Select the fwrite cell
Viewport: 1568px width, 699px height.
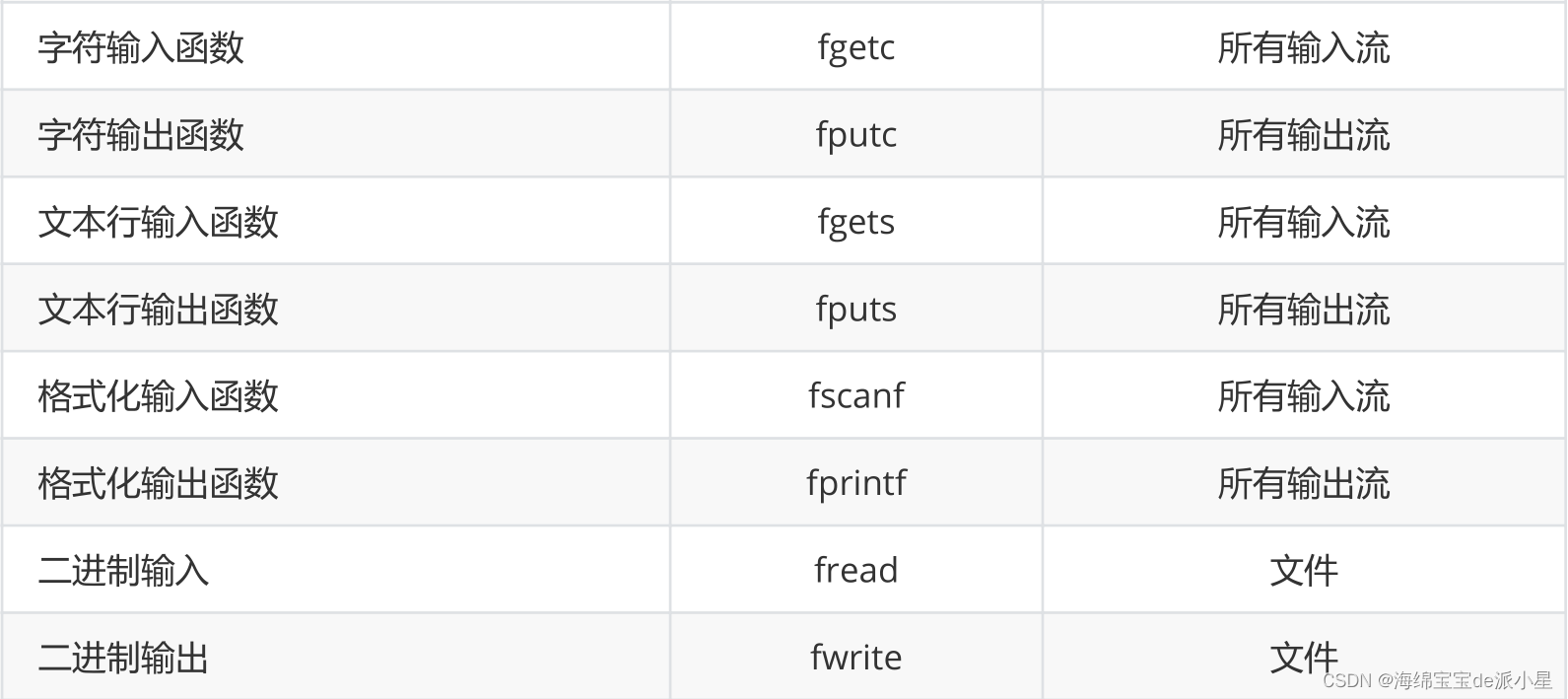(x=855, y=657)
